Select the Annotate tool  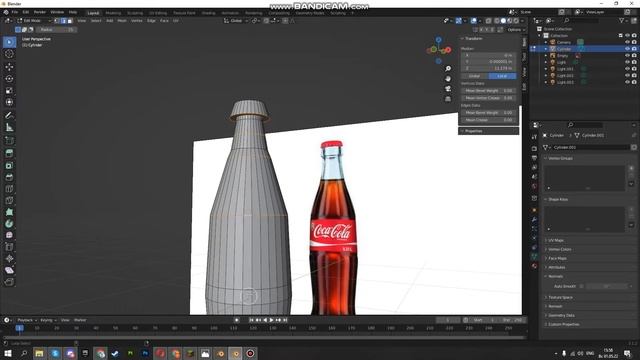click(9, 116)
